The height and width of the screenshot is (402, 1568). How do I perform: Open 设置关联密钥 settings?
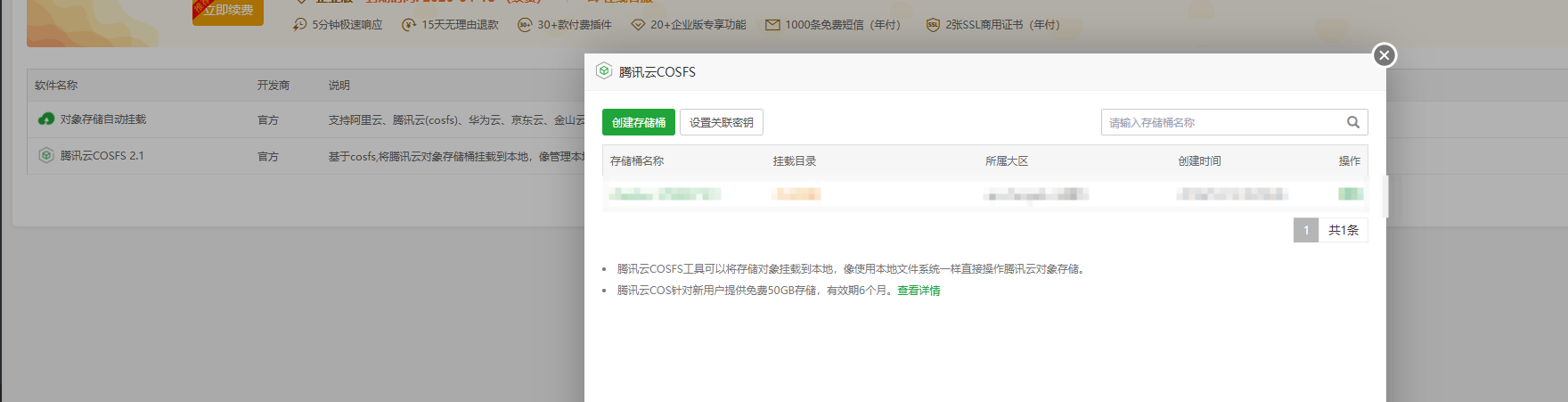(x=722, y=122)
